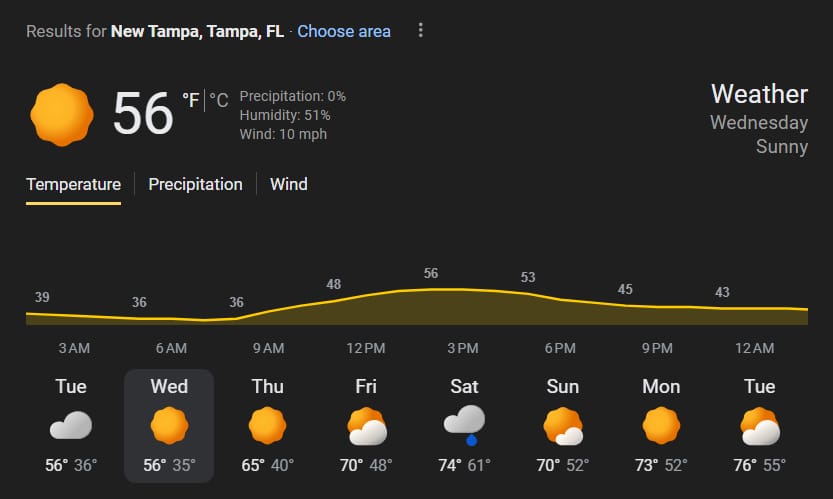This screenshot has height=499, width=833.
Task: Open the three-dot more options menu
Action: (x=420, y=31)
